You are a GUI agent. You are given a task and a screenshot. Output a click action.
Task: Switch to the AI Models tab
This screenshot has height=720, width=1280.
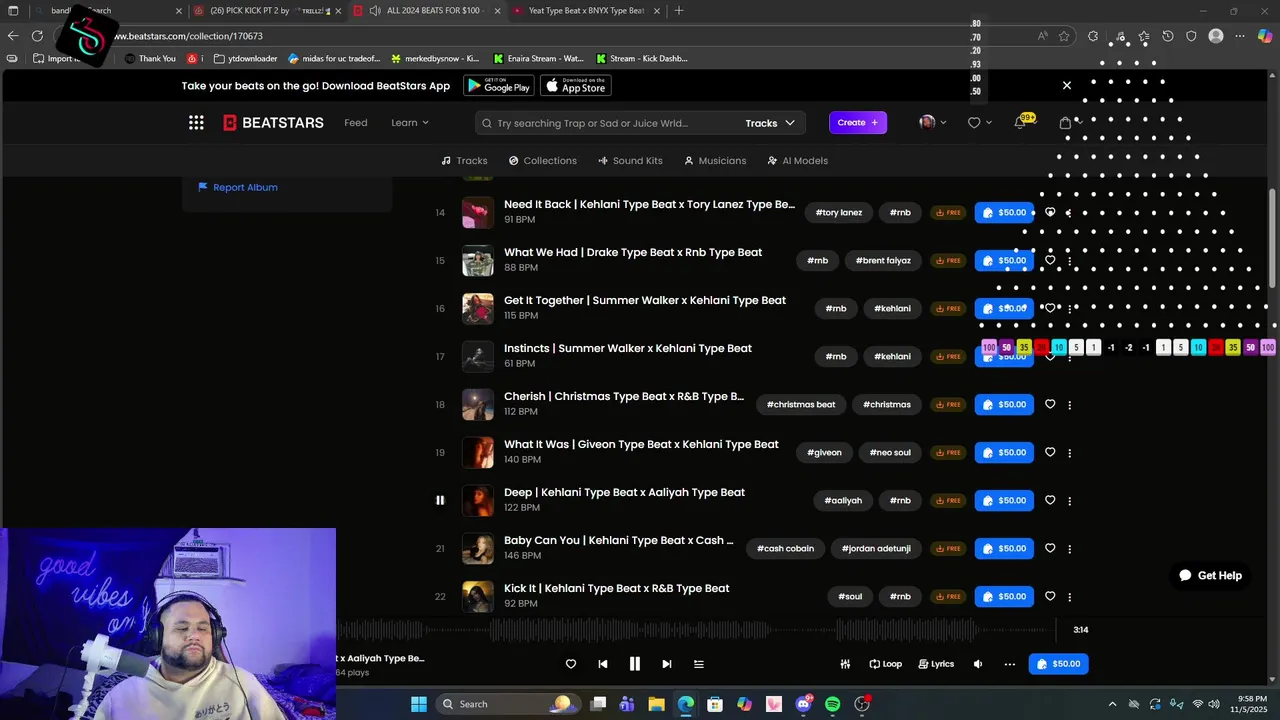coord(798,161)
